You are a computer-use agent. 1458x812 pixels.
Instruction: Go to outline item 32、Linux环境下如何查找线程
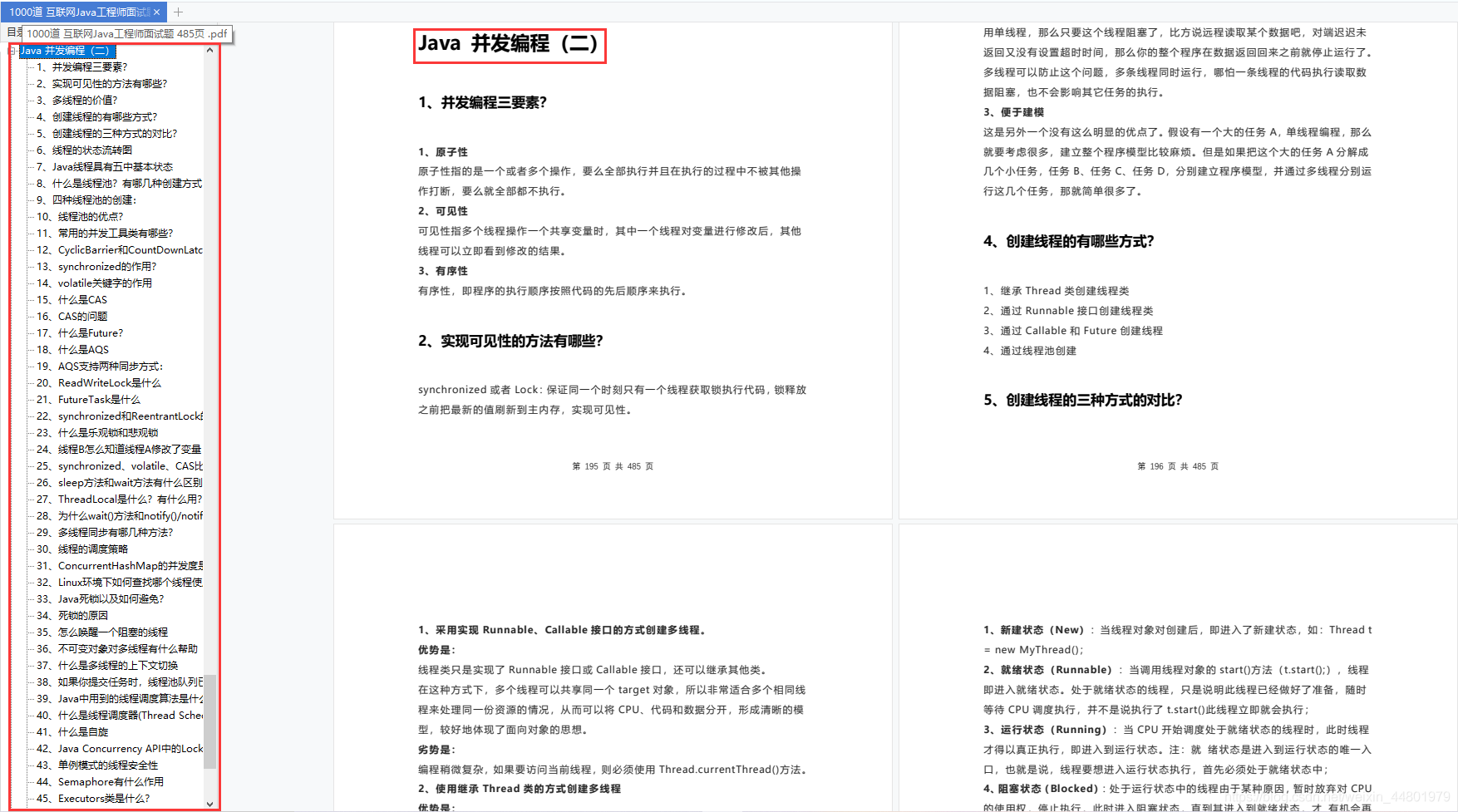(x=119, y=583)
